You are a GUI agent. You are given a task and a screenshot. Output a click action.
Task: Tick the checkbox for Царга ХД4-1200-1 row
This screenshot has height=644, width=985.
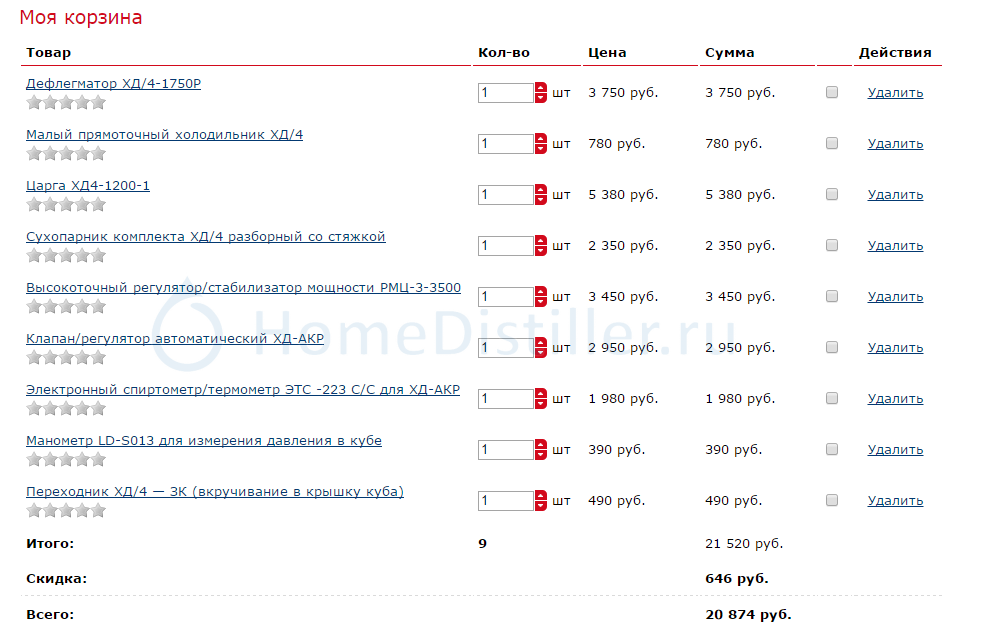(x=832, y=194)
